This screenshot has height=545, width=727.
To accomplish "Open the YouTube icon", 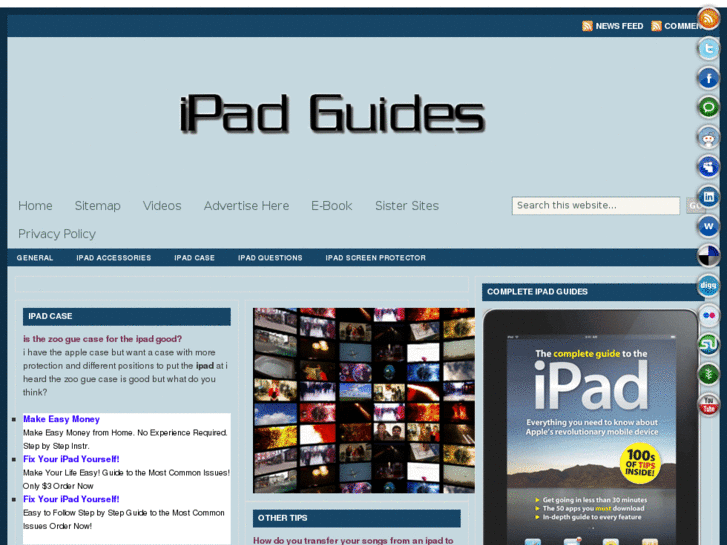I will [708, 404].
